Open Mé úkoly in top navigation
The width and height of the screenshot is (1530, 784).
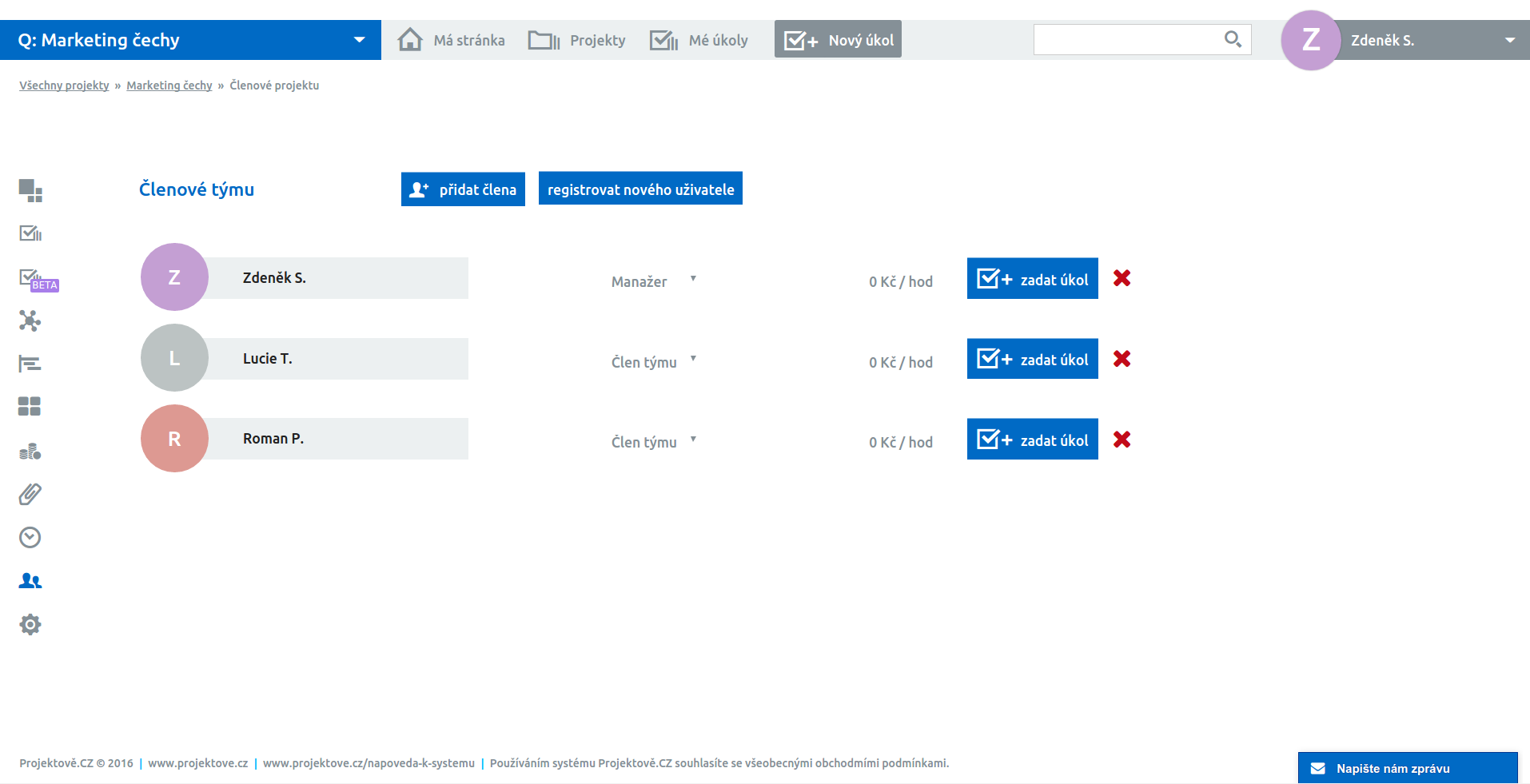click(x=699, y=40)
